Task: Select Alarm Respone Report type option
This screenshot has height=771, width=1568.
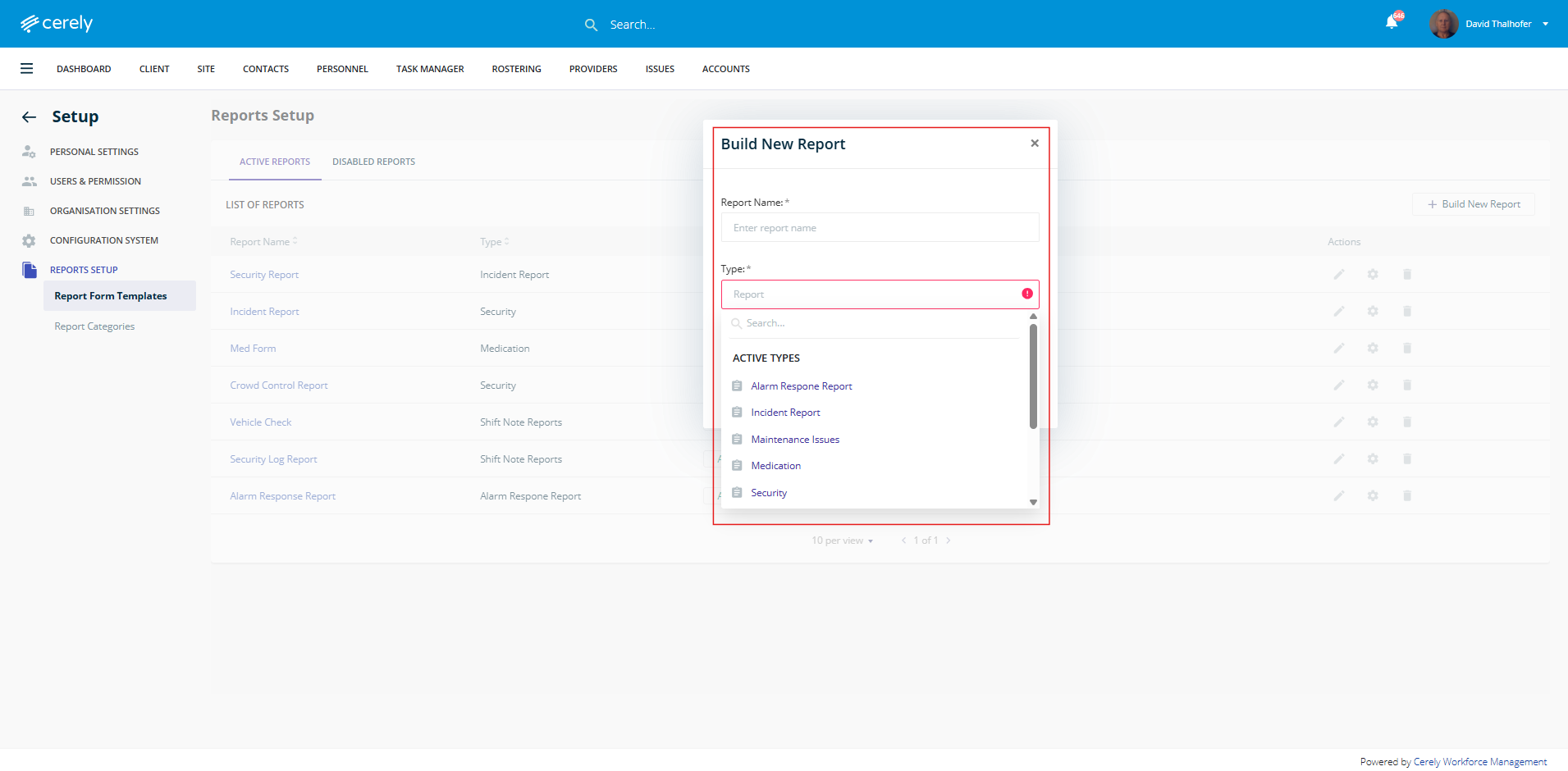Action: (801, 386)
